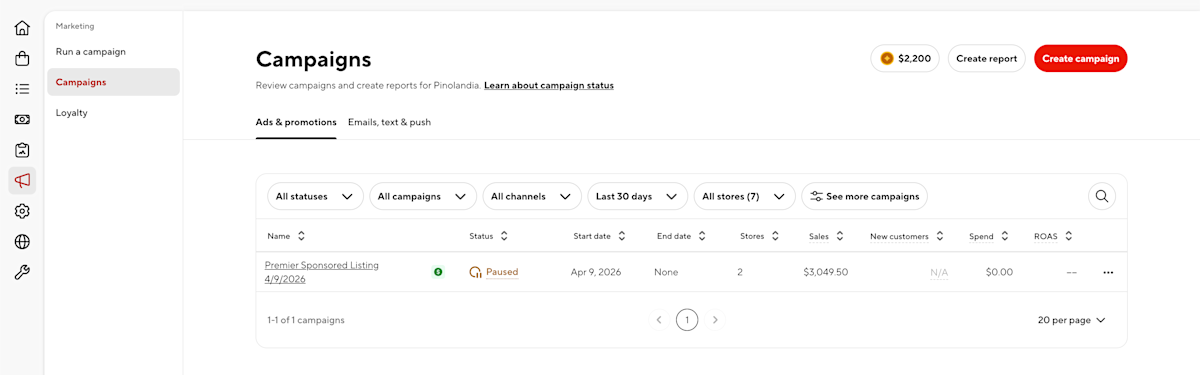Open the Last 30 days date filter
This screenshot has width=1200, height=375.
(x=637, y=196)
